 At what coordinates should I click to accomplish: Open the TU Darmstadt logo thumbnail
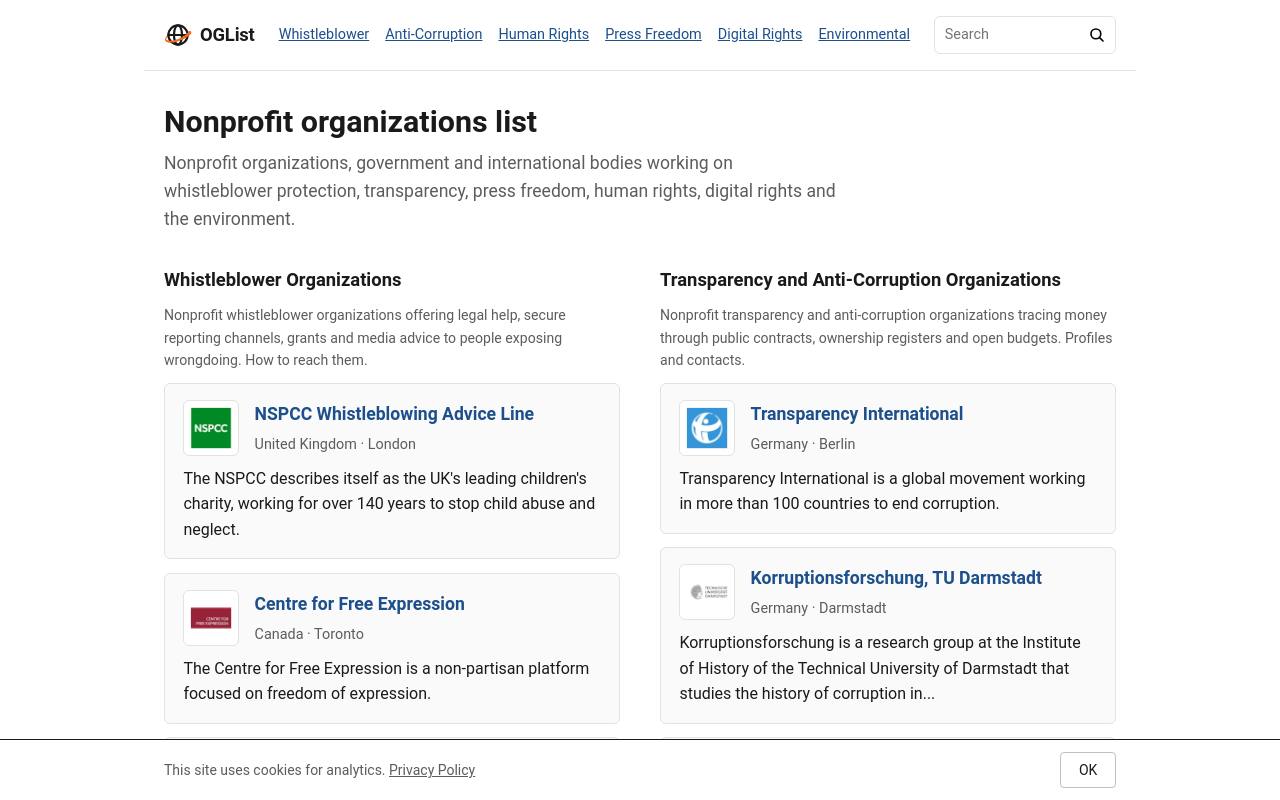[707, 592]
